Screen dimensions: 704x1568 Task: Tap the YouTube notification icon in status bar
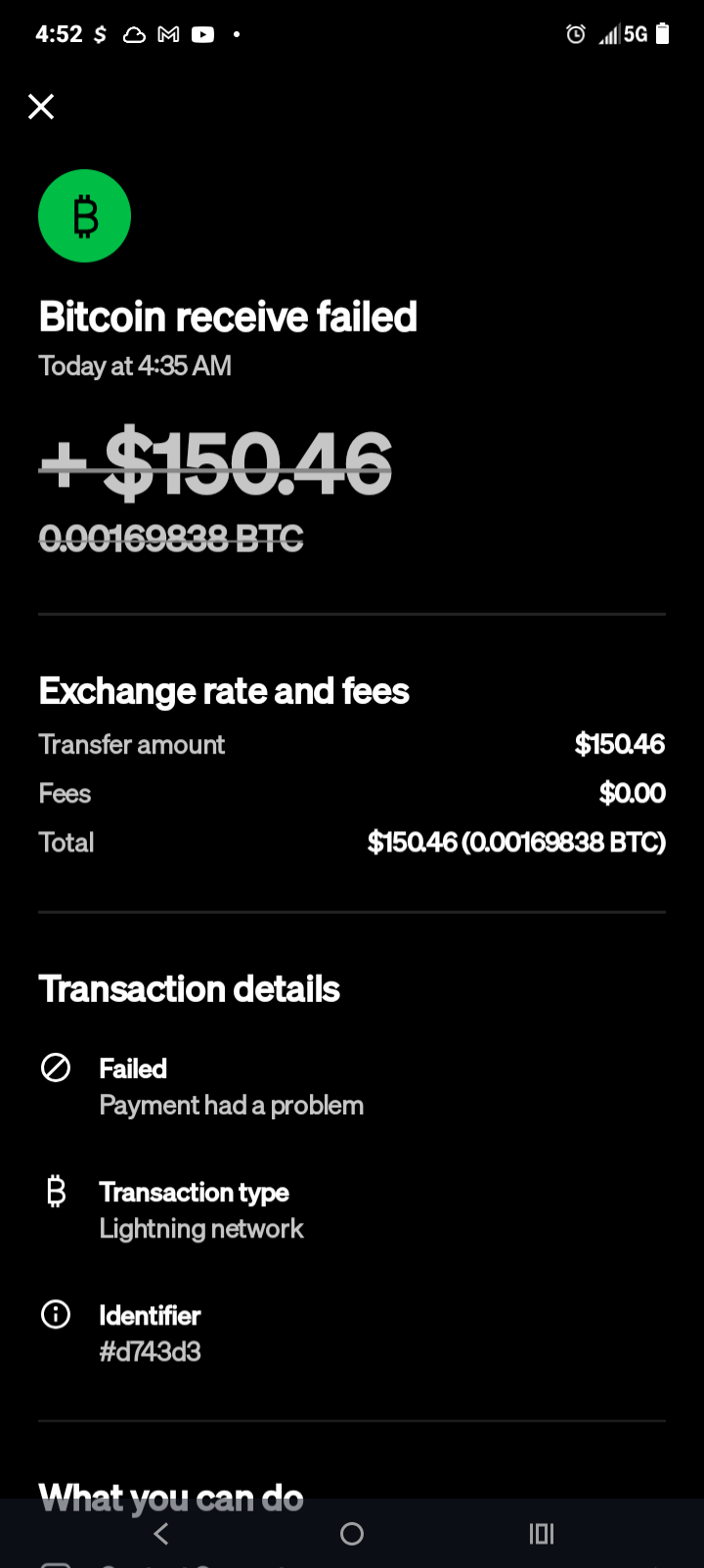pyautogui.click(x=202, y=35)
